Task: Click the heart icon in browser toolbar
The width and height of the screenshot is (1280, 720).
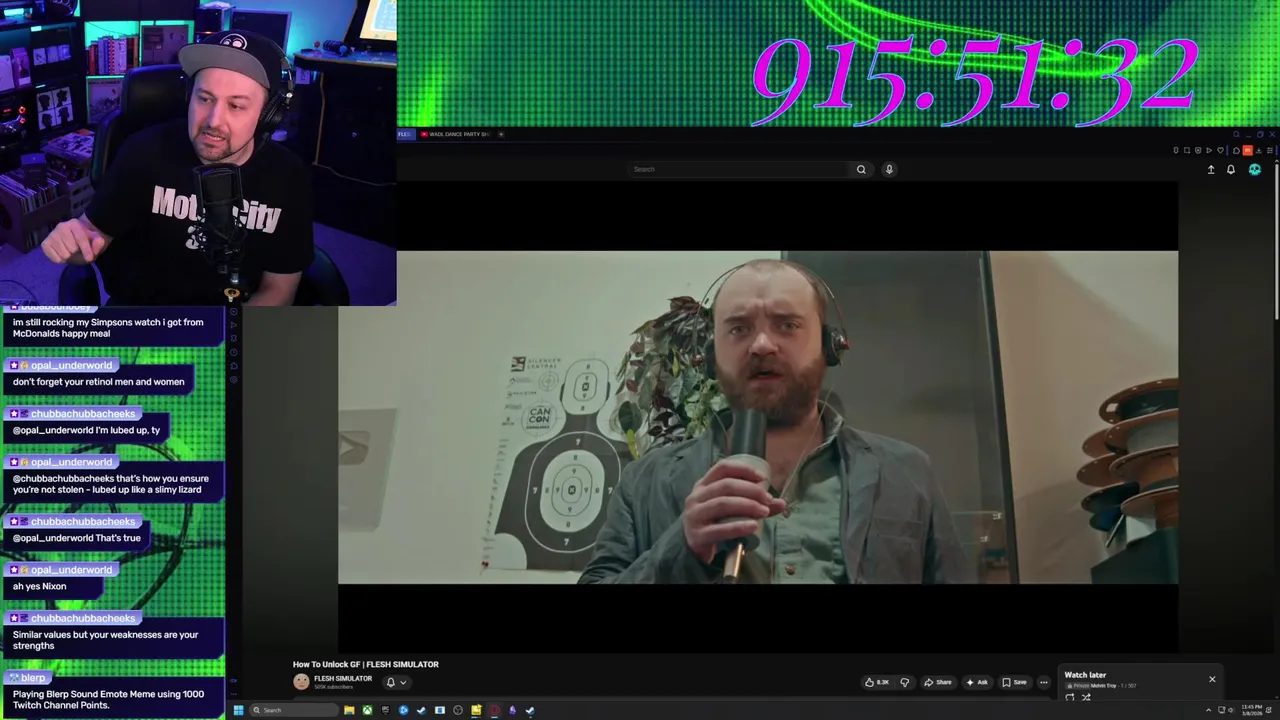Action: tap(1220, 150)
